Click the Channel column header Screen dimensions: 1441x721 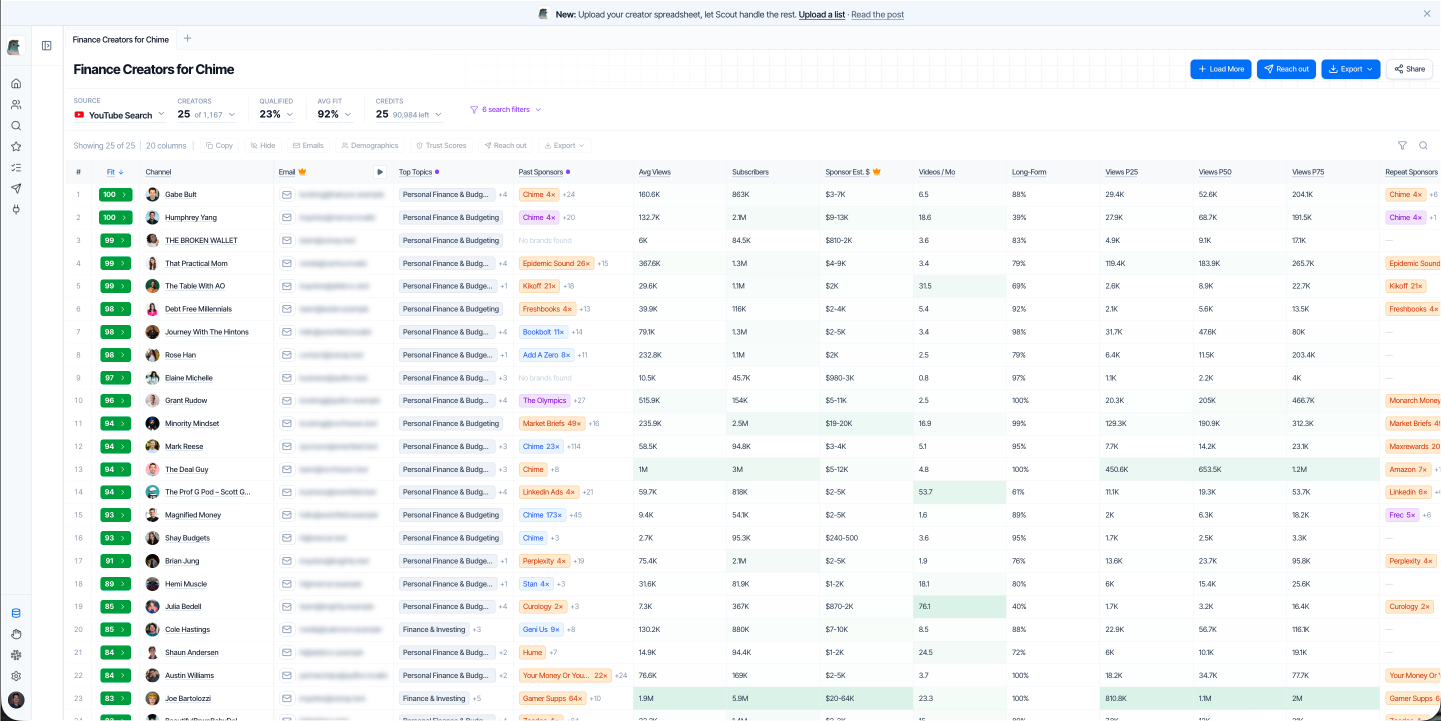pos(158,172)
